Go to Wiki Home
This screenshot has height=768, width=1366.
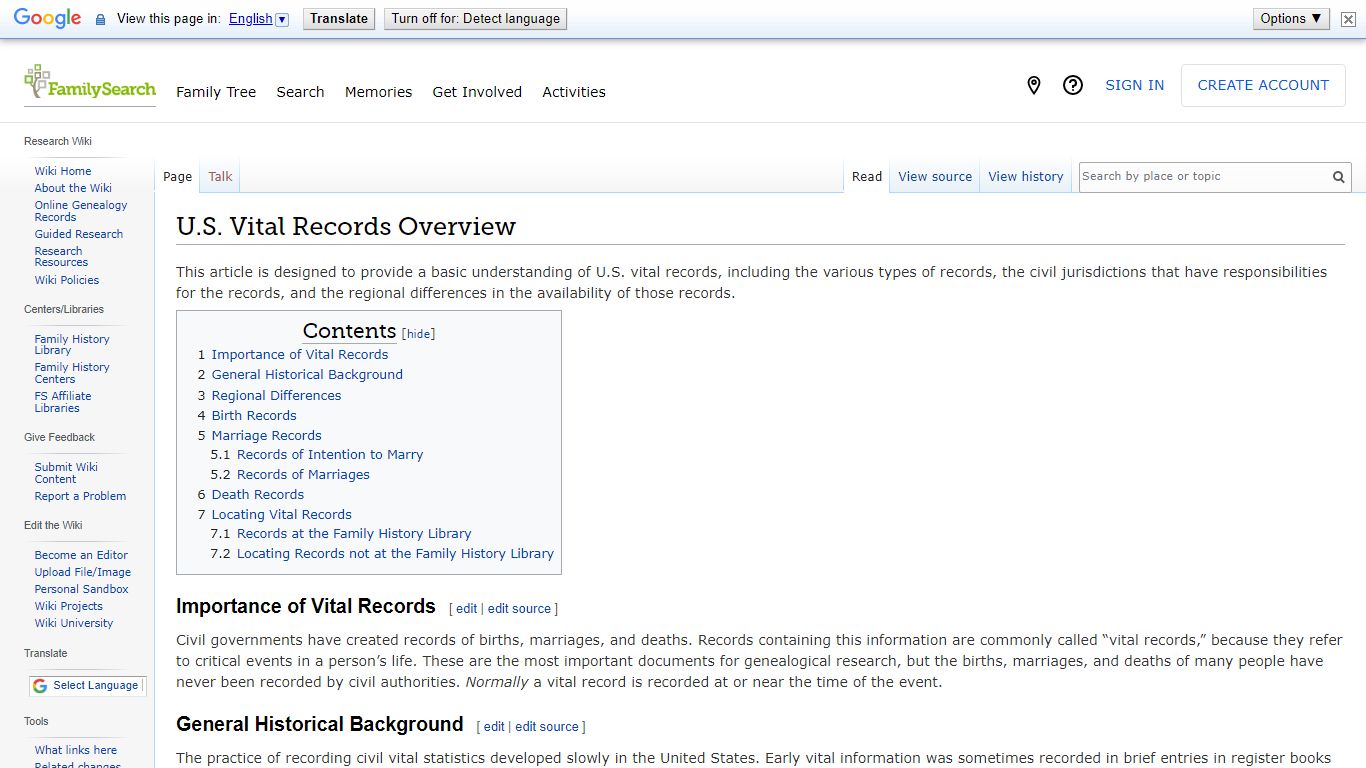click(63, 171)
